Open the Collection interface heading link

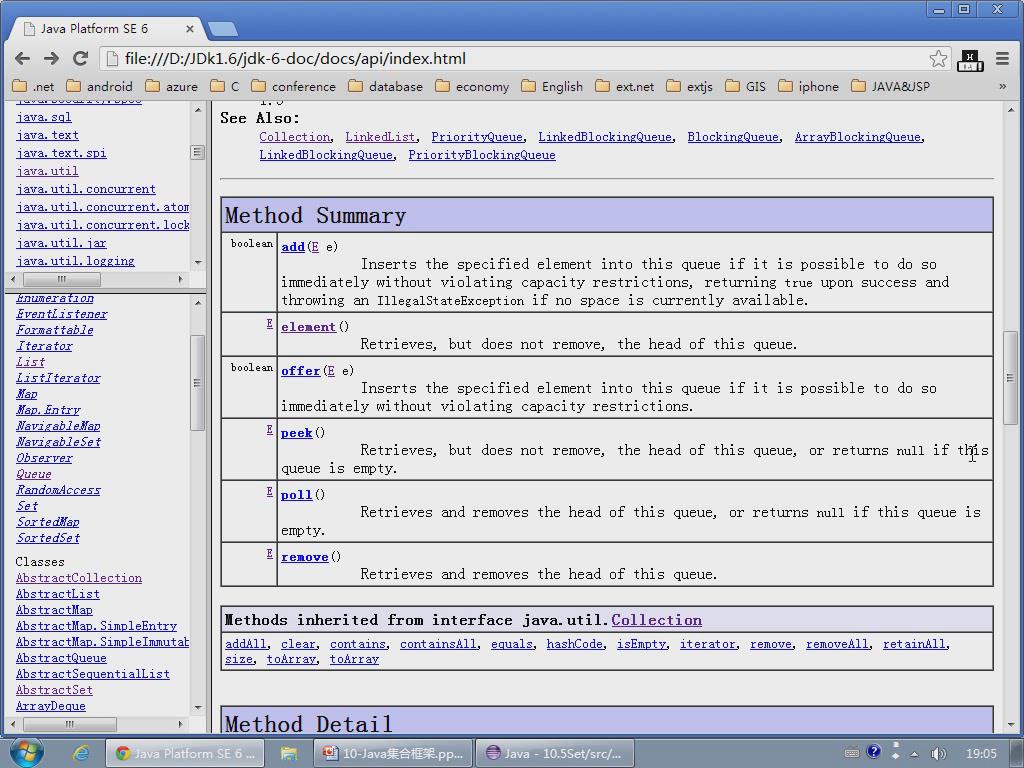coord(656,620)
